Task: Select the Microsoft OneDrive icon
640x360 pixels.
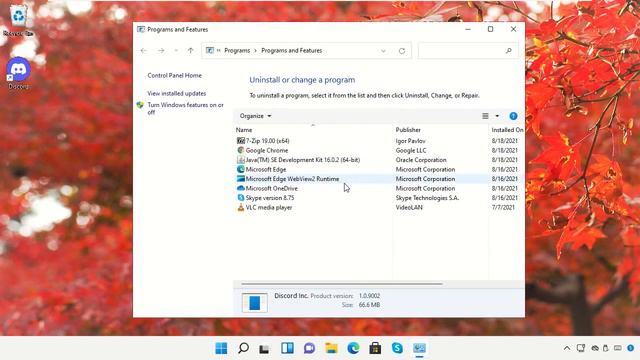Action: coord(241,188)
